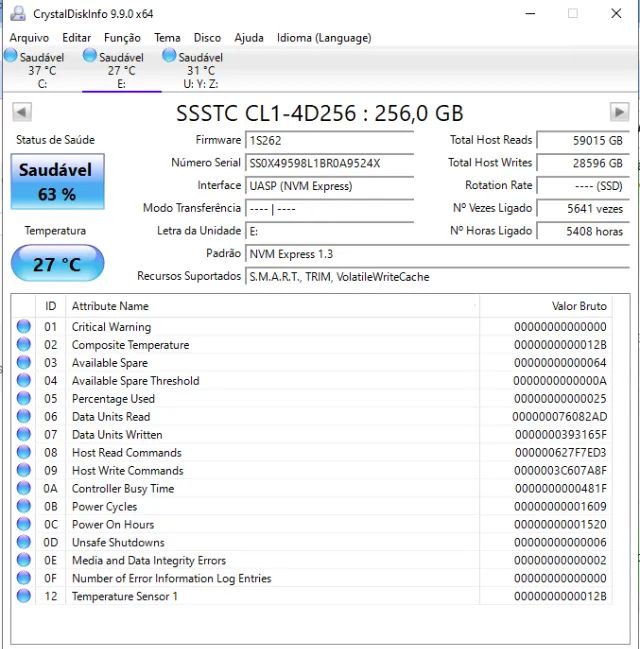Select the Unsafe Shutdowns attribute name
640x649 pixels.
[x=118, y=542]
